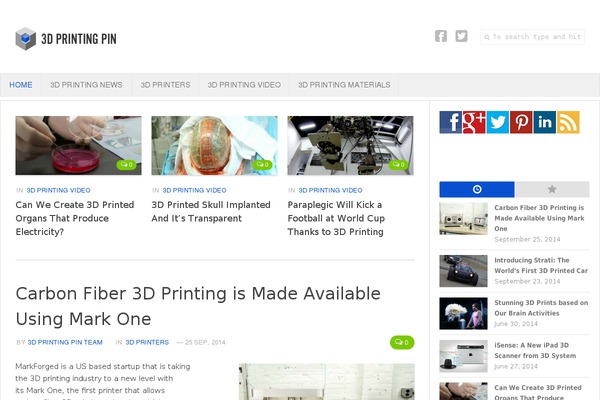The width and height of the screenshot is (600, 400).
Task: Open 3D Printing Video category above paraplegic article
Action: pos(330,190)
